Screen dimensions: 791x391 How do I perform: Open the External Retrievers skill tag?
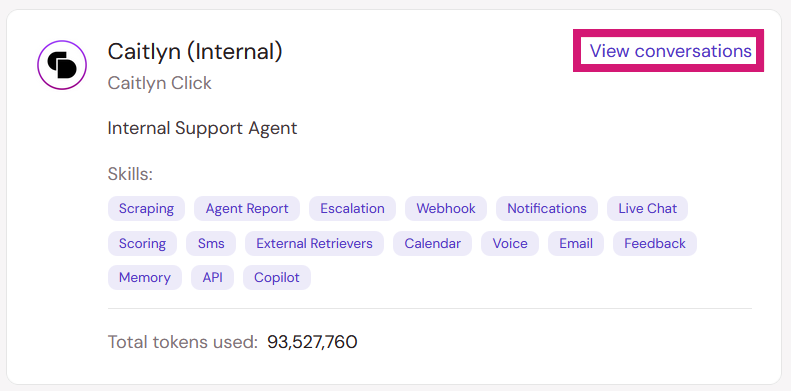click(314, 243)
